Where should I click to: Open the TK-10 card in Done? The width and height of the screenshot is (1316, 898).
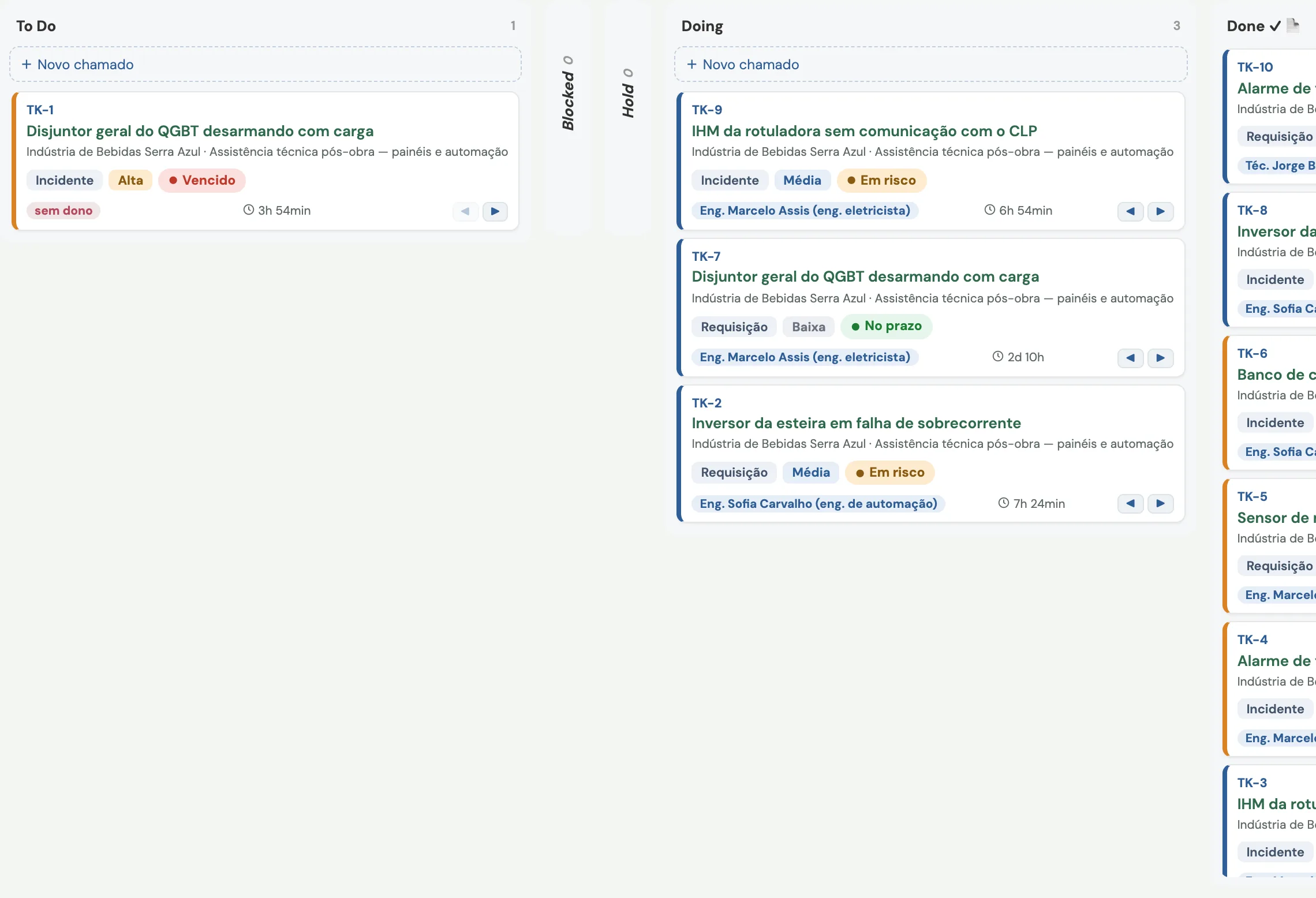(x=1270, y=115)
